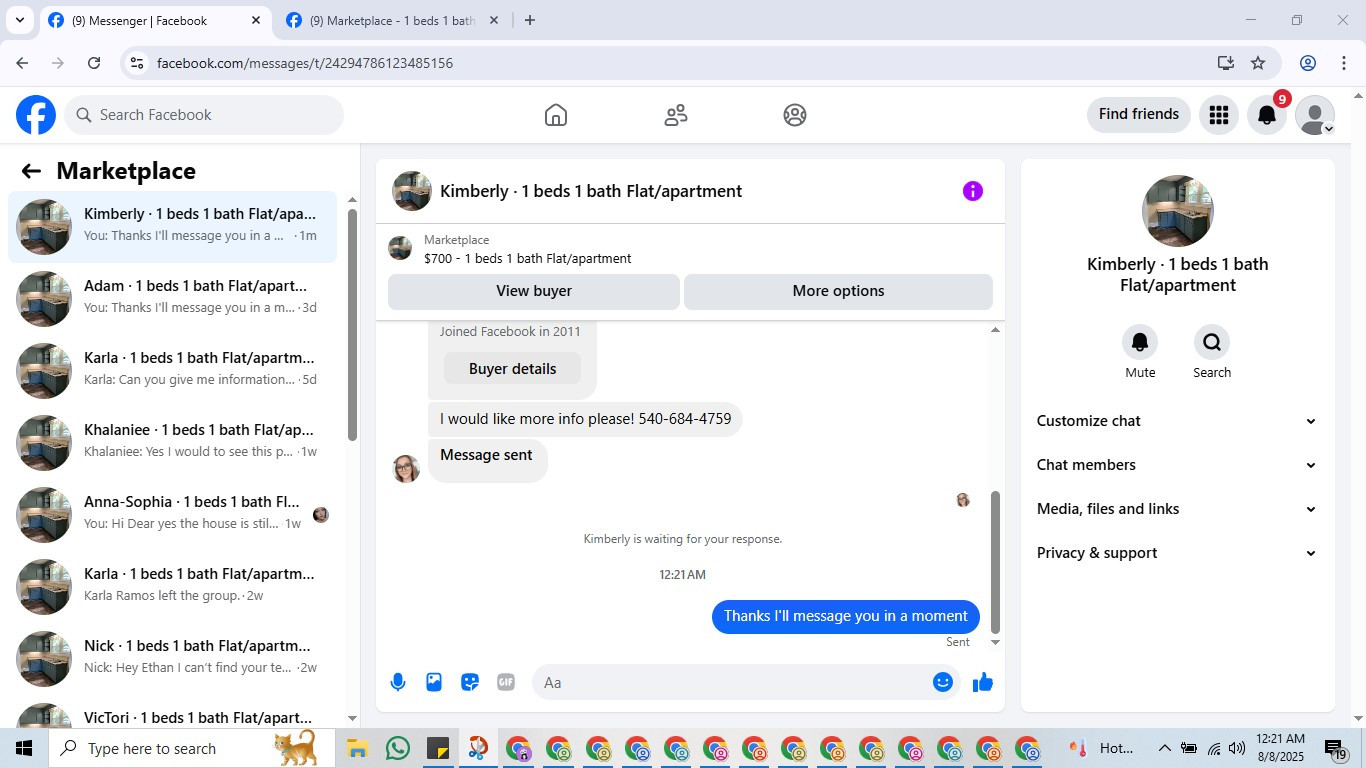Click the listing thumbnail in right panel
Viewport: 1366px width, 768px height.
point(1178,211)
